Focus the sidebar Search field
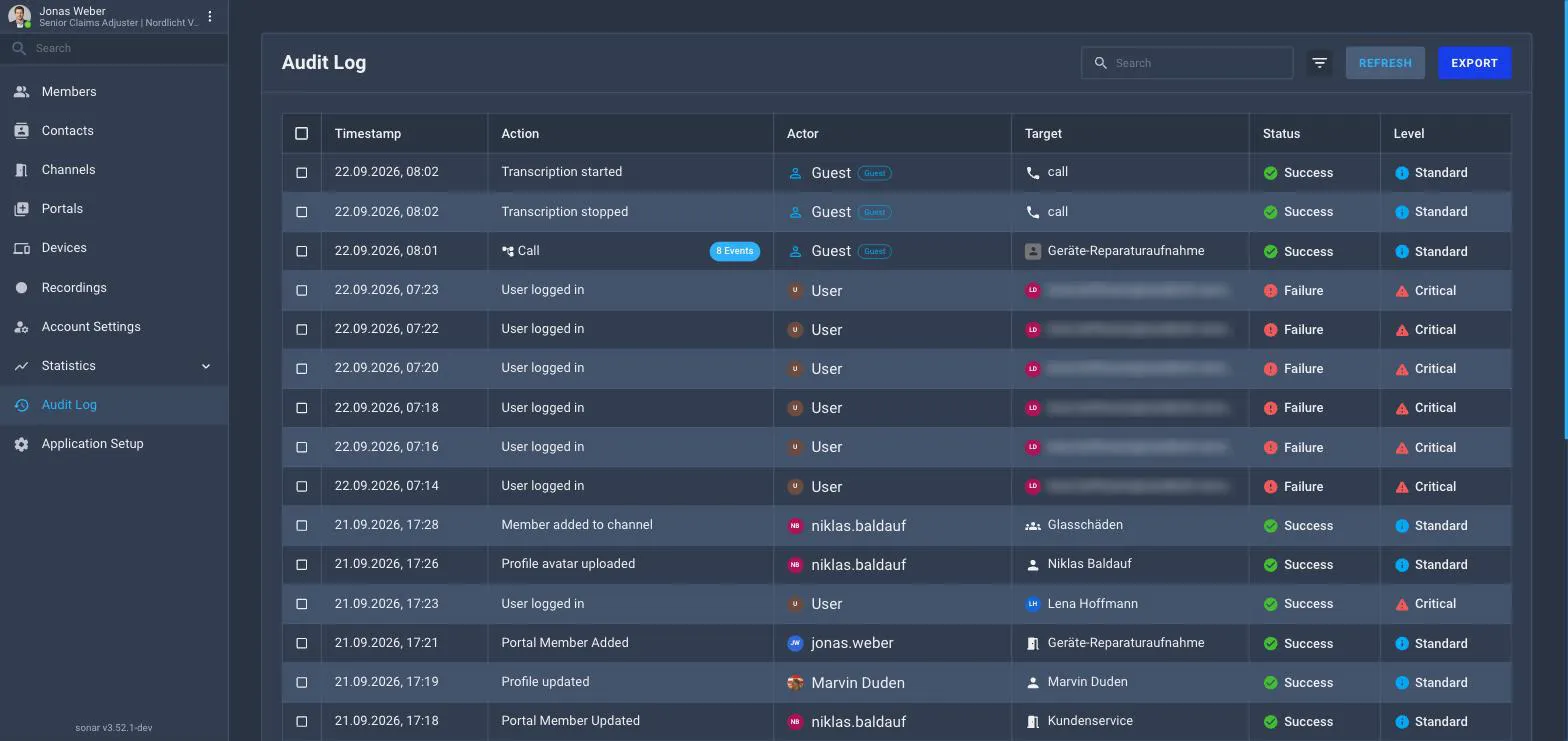Viewport: 1568px width, 741px height. 114,48
